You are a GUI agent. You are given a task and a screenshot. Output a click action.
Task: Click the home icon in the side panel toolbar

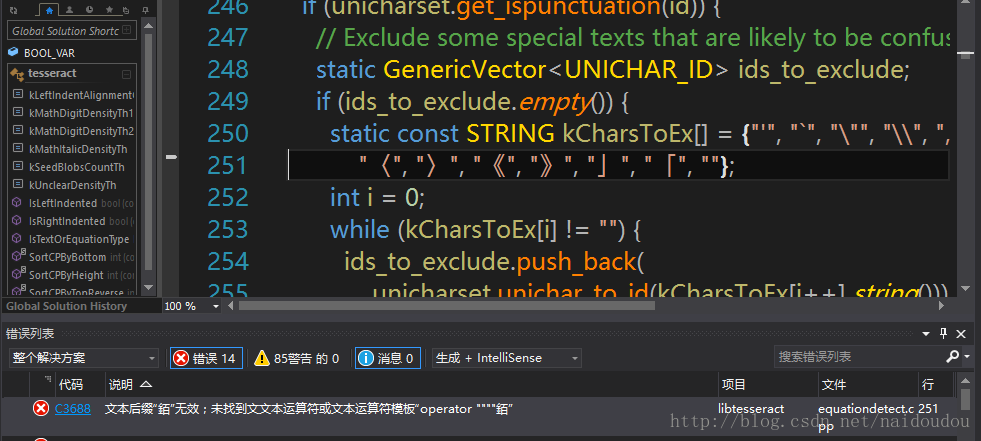50,10
